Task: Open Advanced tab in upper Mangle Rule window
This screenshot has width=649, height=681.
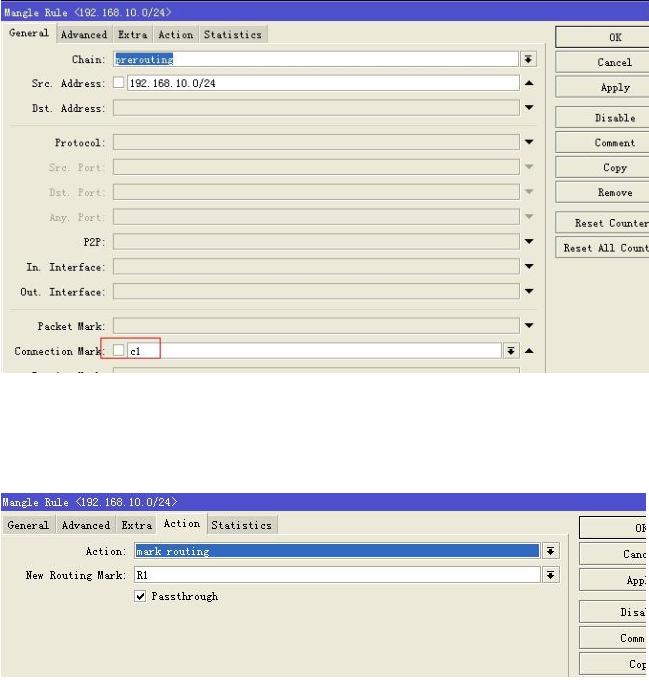Action: tap(84, 35)
